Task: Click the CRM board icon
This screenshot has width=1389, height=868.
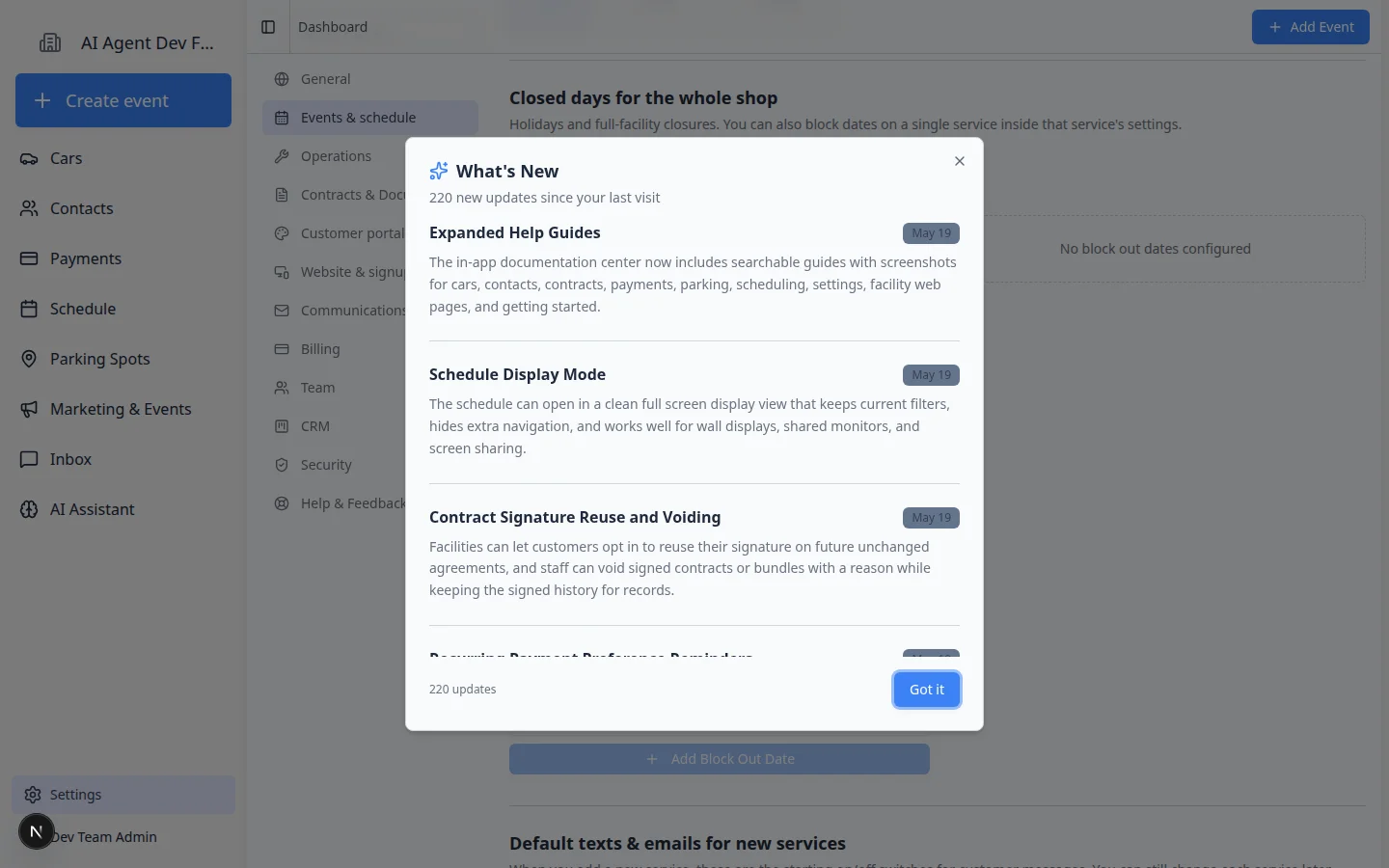Action: [282, 426]
